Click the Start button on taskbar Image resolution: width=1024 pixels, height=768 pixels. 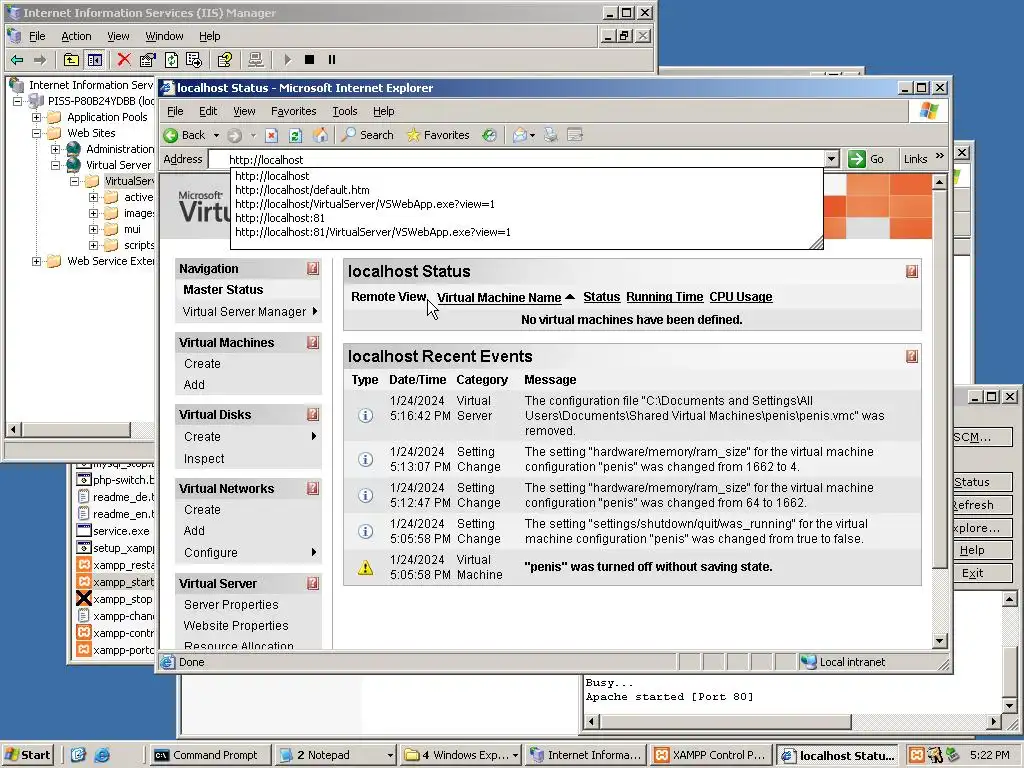[27, 755]
